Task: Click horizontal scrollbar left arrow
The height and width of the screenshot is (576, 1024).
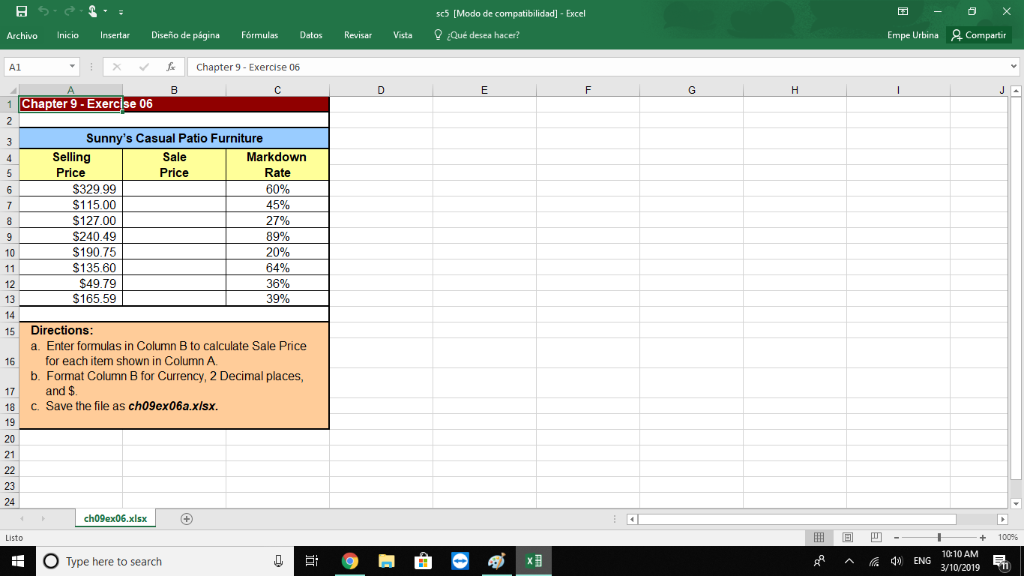Action: tap(632, 519)
